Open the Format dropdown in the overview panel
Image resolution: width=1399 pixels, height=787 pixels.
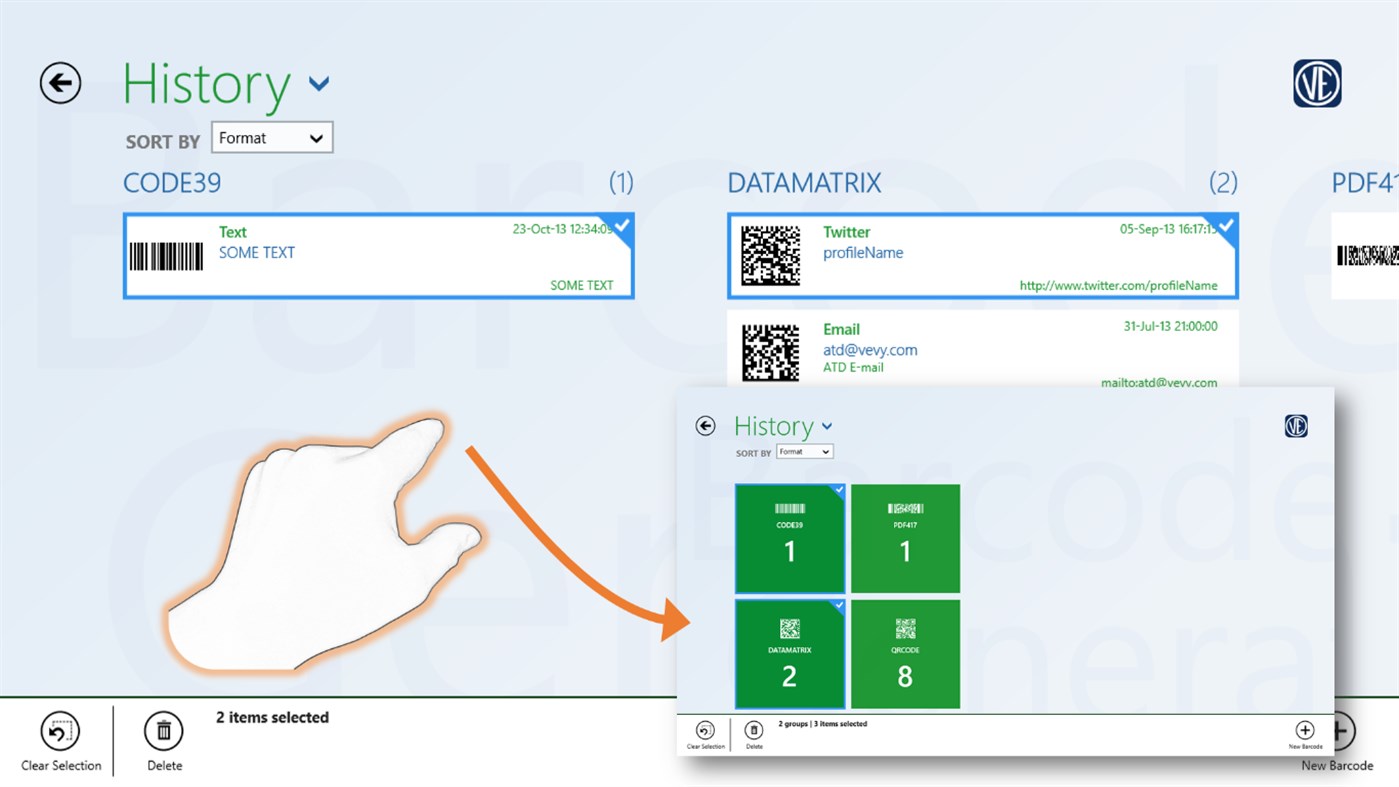pos(804,451)
